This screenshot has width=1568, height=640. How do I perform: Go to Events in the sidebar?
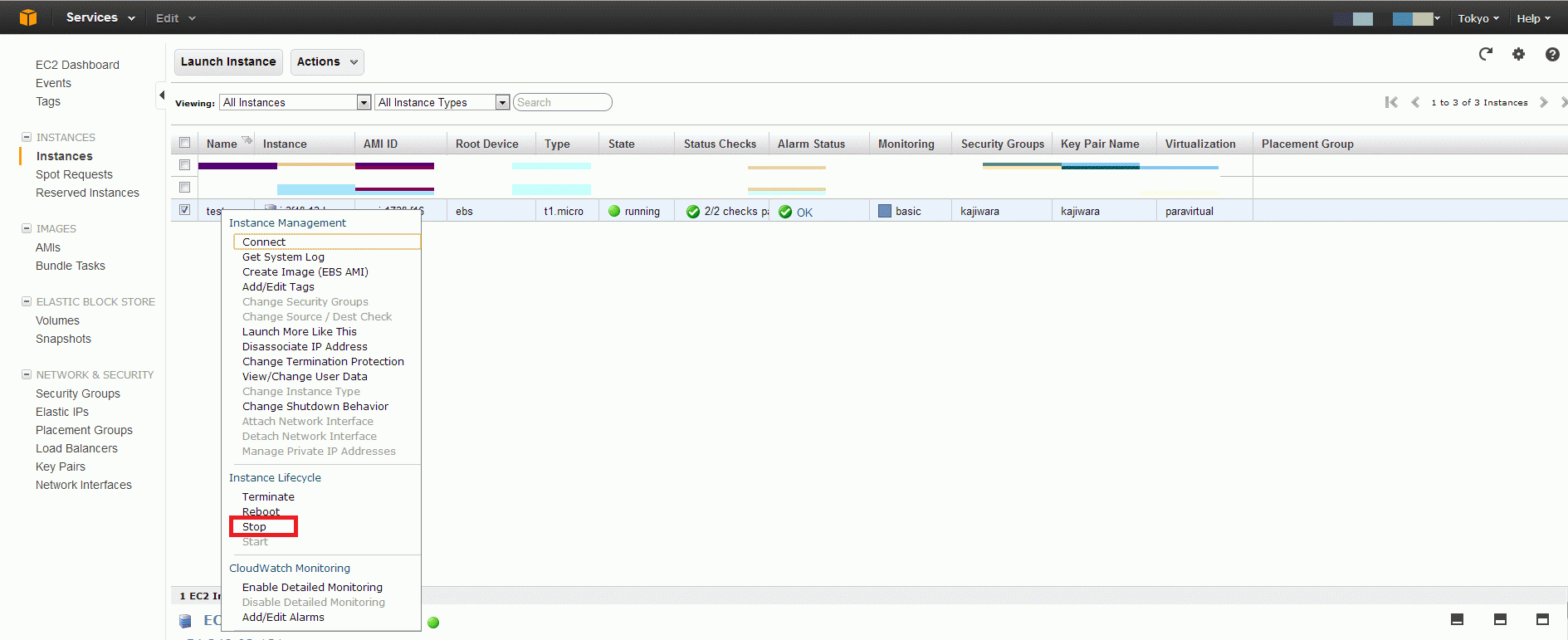tap(53, 83)
